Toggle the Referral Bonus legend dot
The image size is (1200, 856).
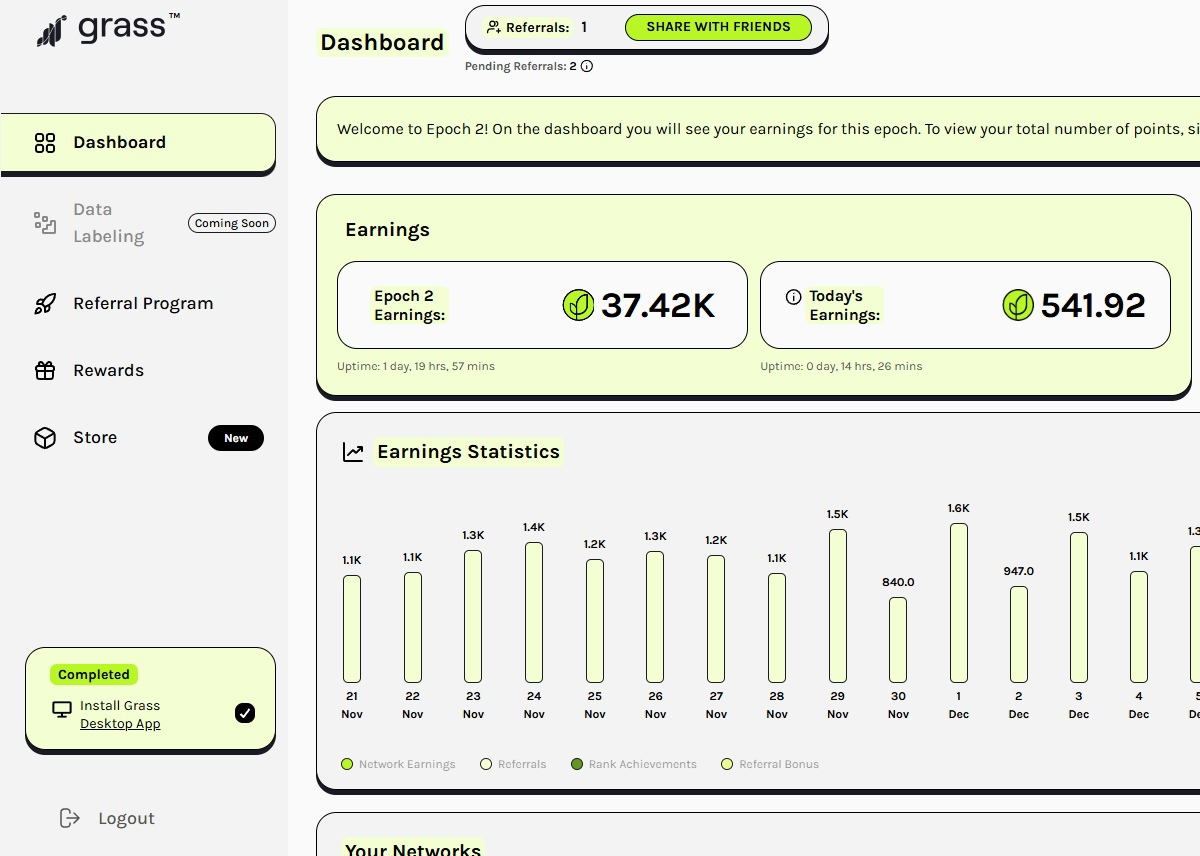tap(727, 764)
